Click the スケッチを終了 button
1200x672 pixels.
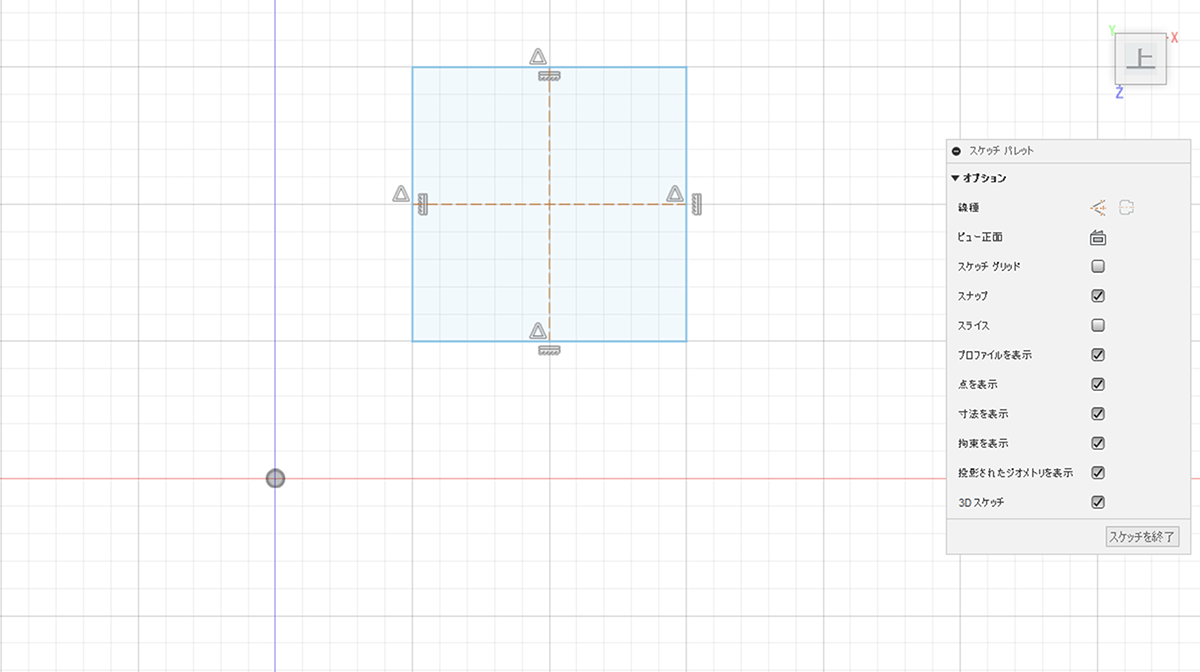[x=1142, y=537]
